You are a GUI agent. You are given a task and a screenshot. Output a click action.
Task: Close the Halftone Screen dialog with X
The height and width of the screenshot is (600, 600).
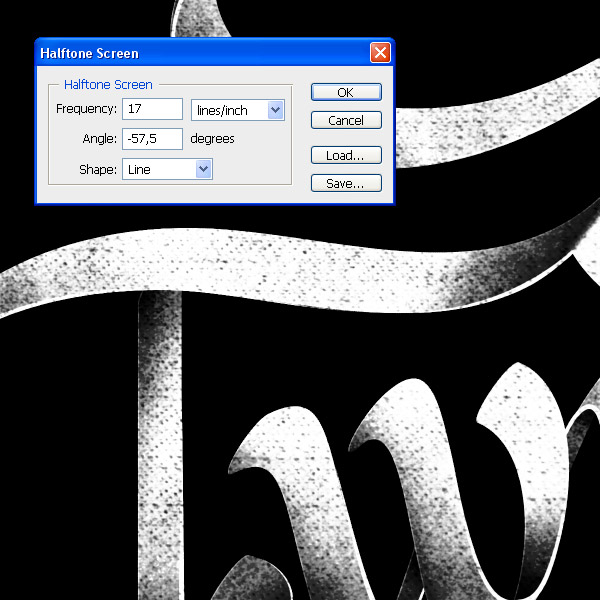(x=380, y=52)
